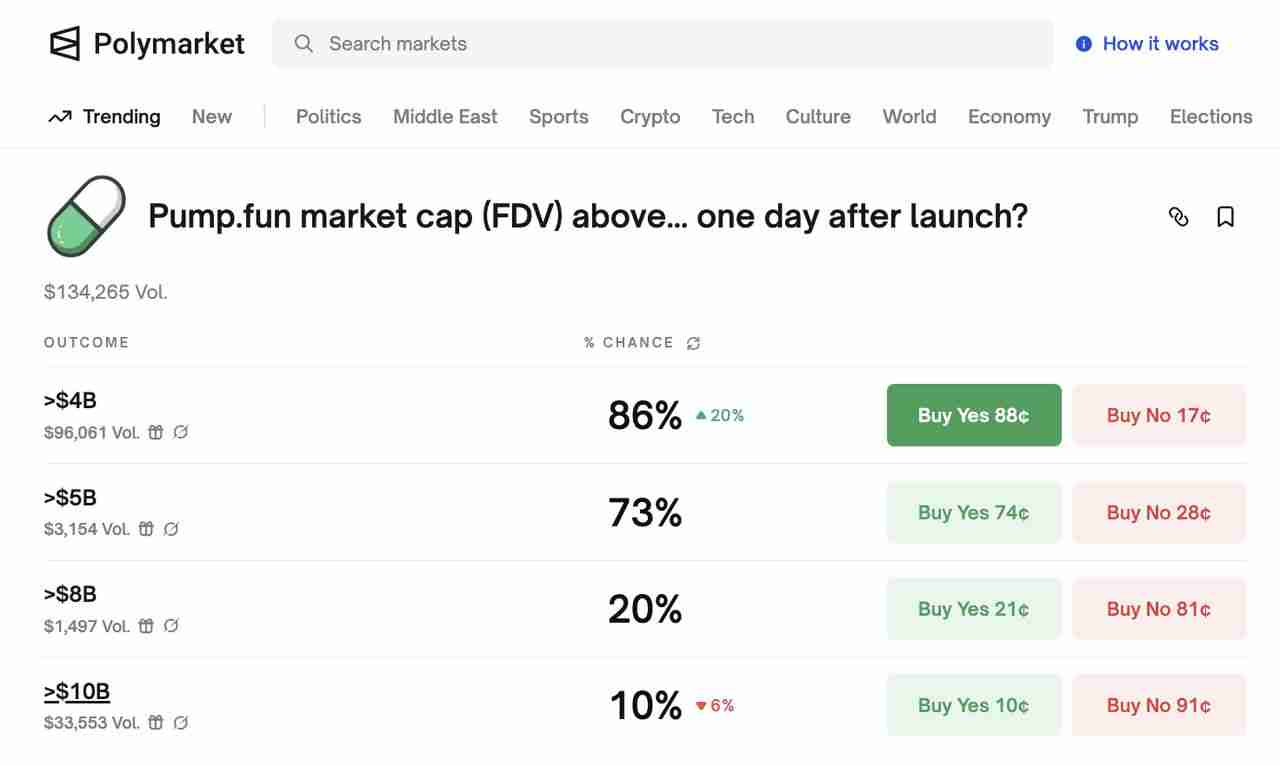Buy No at 81¢ for >$8B
Viewport: 1280px width, 766px height.
click(x=1158, y=608)
